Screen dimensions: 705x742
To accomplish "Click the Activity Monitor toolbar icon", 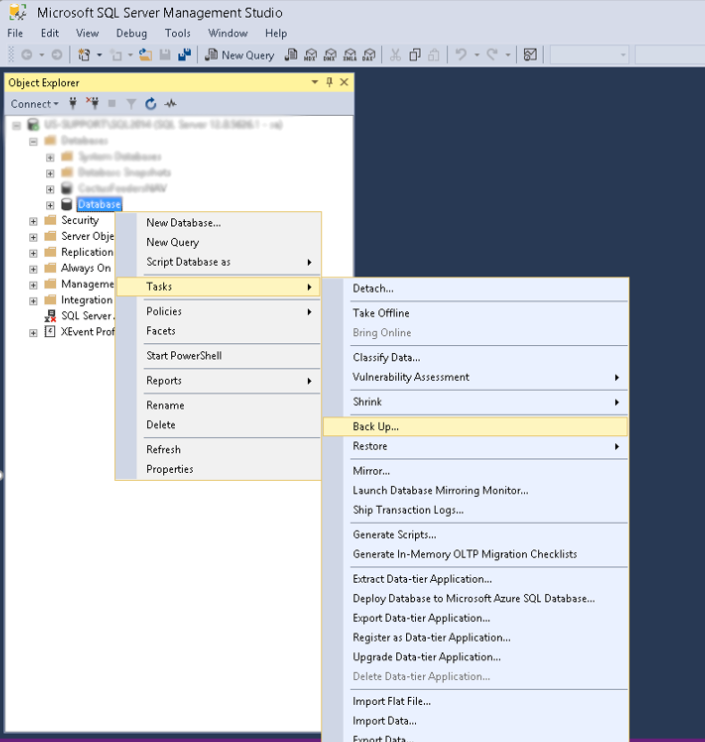I will [x=530, y=55].
